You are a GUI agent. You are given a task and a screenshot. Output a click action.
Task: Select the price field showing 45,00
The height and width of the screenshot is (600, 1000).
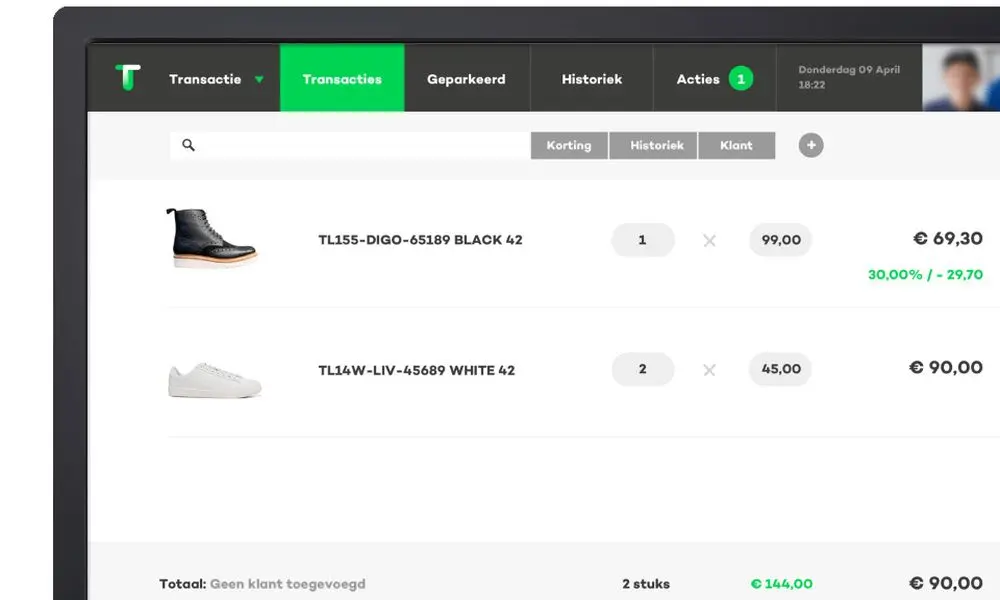pyautogui.click(x=780, y=369)
